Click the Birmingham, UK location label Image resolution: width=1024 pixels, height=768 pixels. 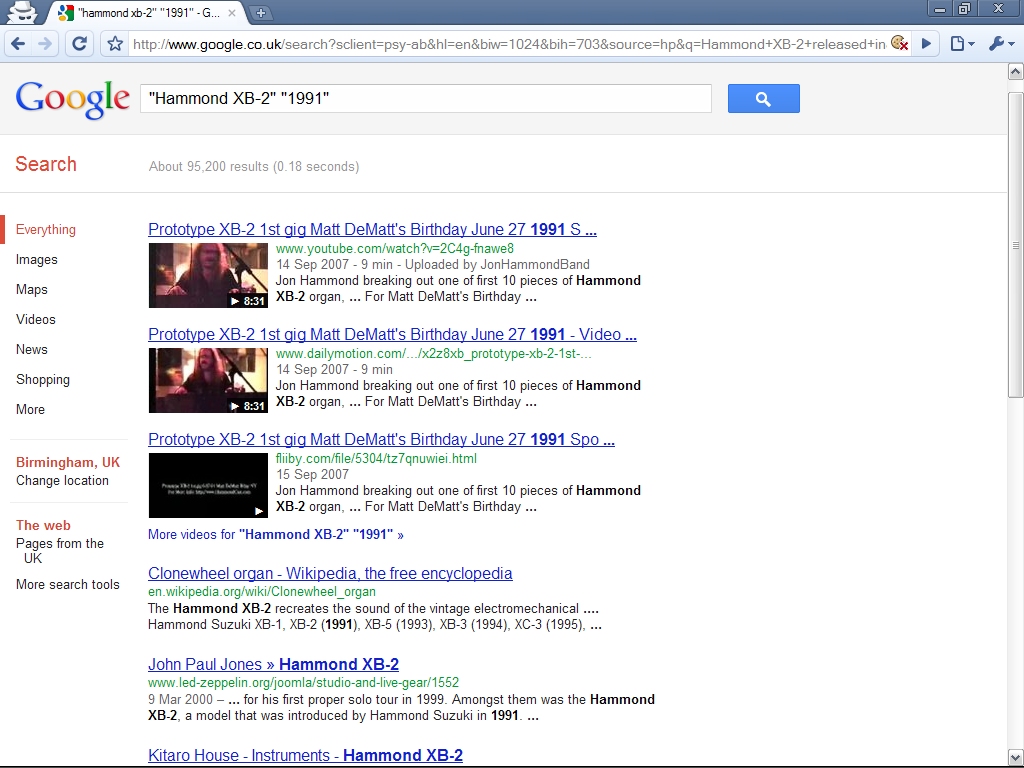(x=68, y=462)
